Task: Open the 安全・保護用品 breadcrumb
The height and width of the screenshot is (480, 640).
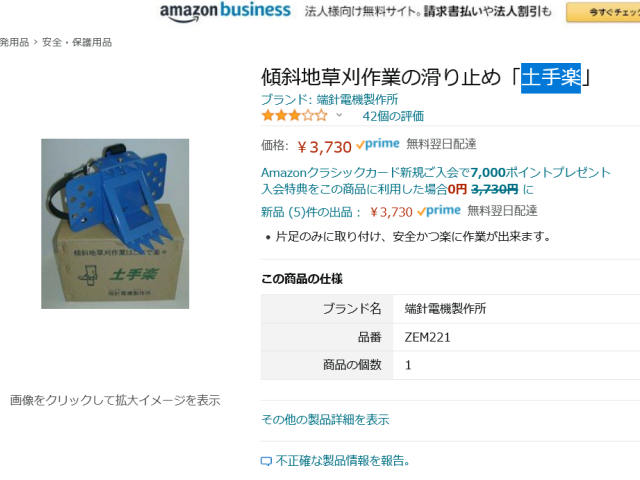Action: pos(77,42)
